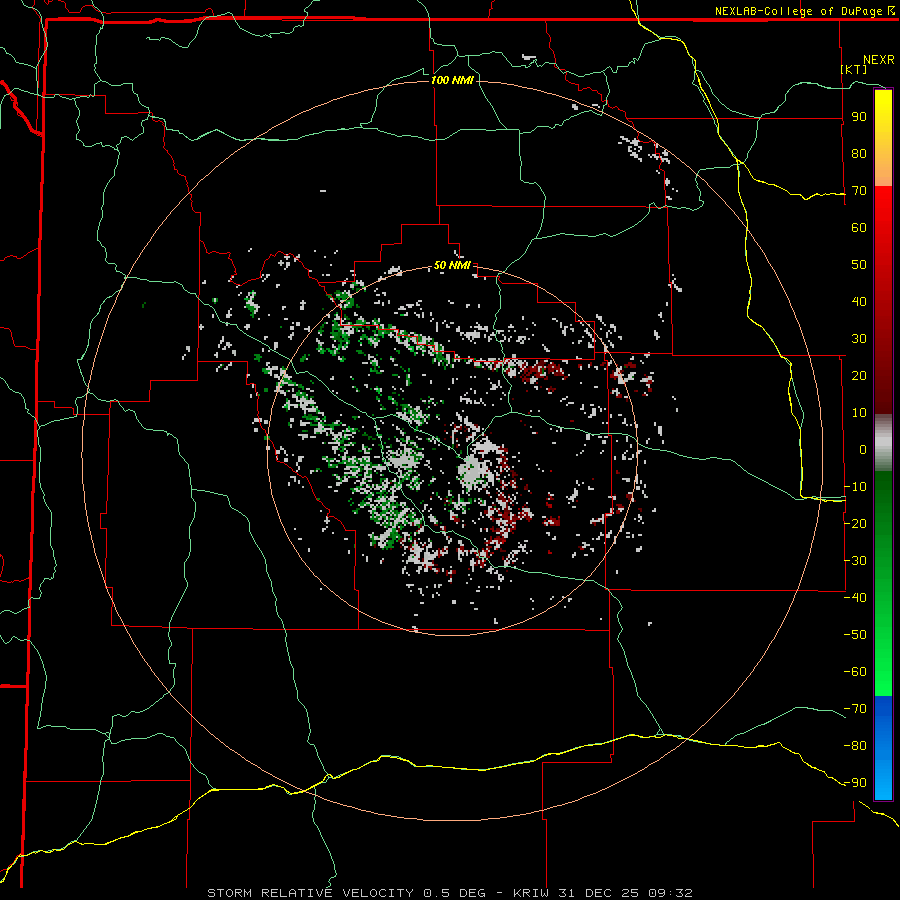Click the 80 value on velocity scale

pyautogui.click(x=859, y=153)
